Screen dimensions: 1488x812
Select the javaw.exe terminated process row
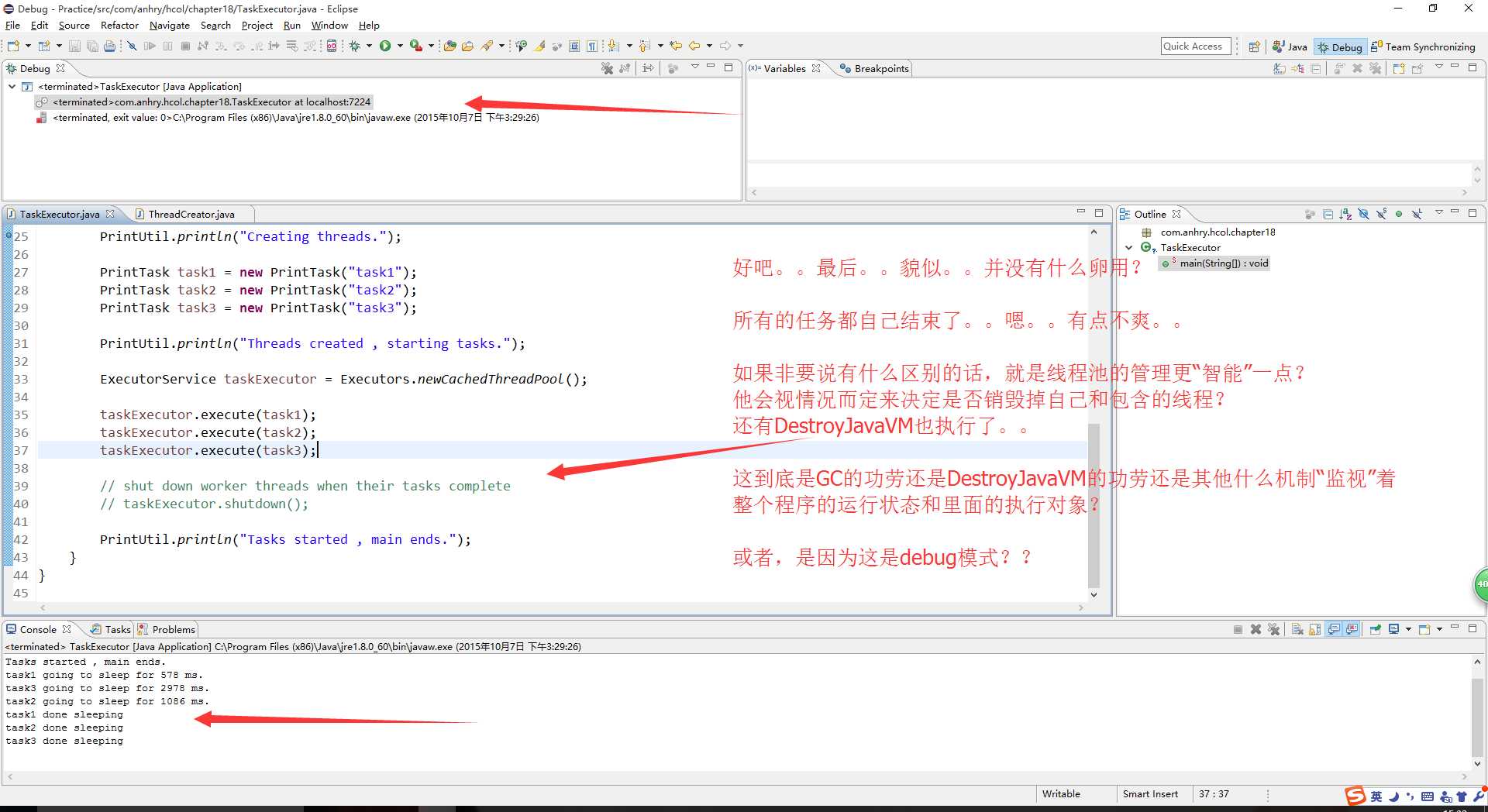coord(288,118)
